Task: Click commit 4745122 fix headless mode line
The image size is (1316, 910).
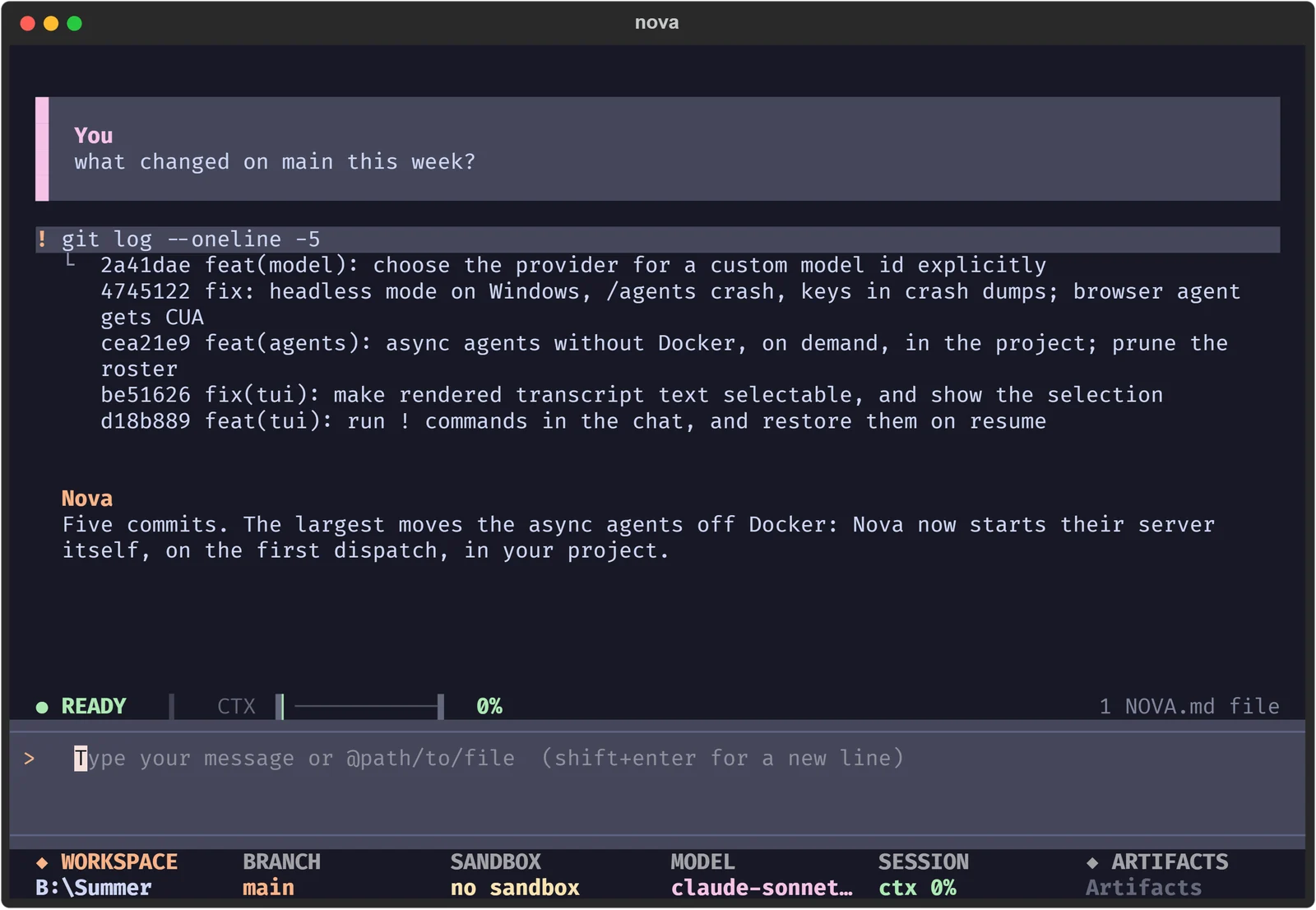Action: pyautogui.click(x=670, y=304)
